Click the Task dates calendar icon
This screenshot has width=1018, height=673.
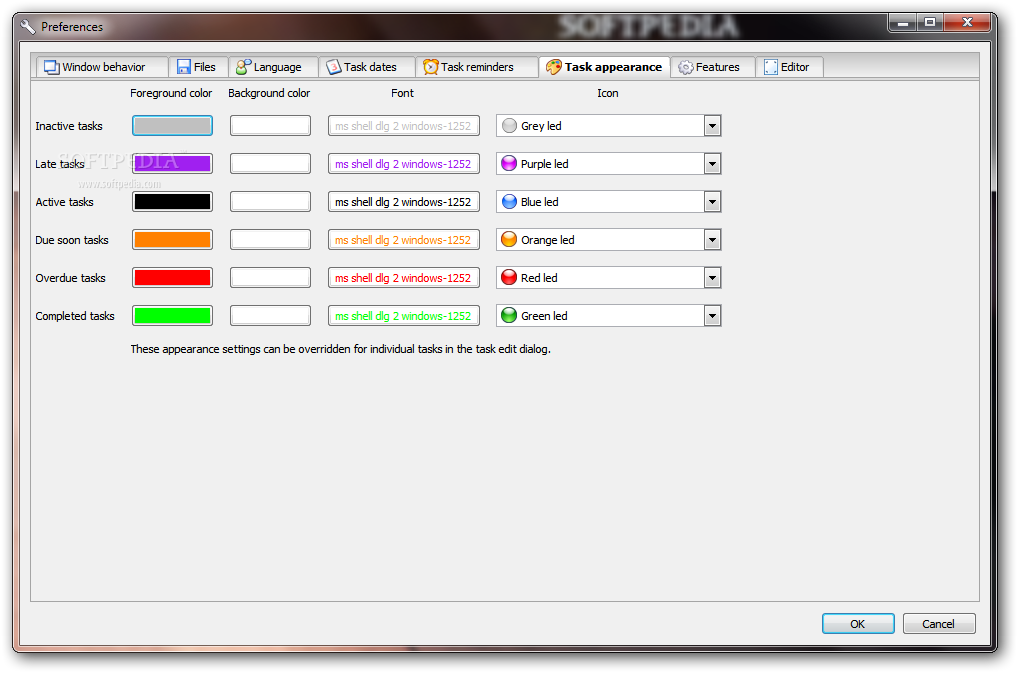pyautogui.click(x=334, y=67)
